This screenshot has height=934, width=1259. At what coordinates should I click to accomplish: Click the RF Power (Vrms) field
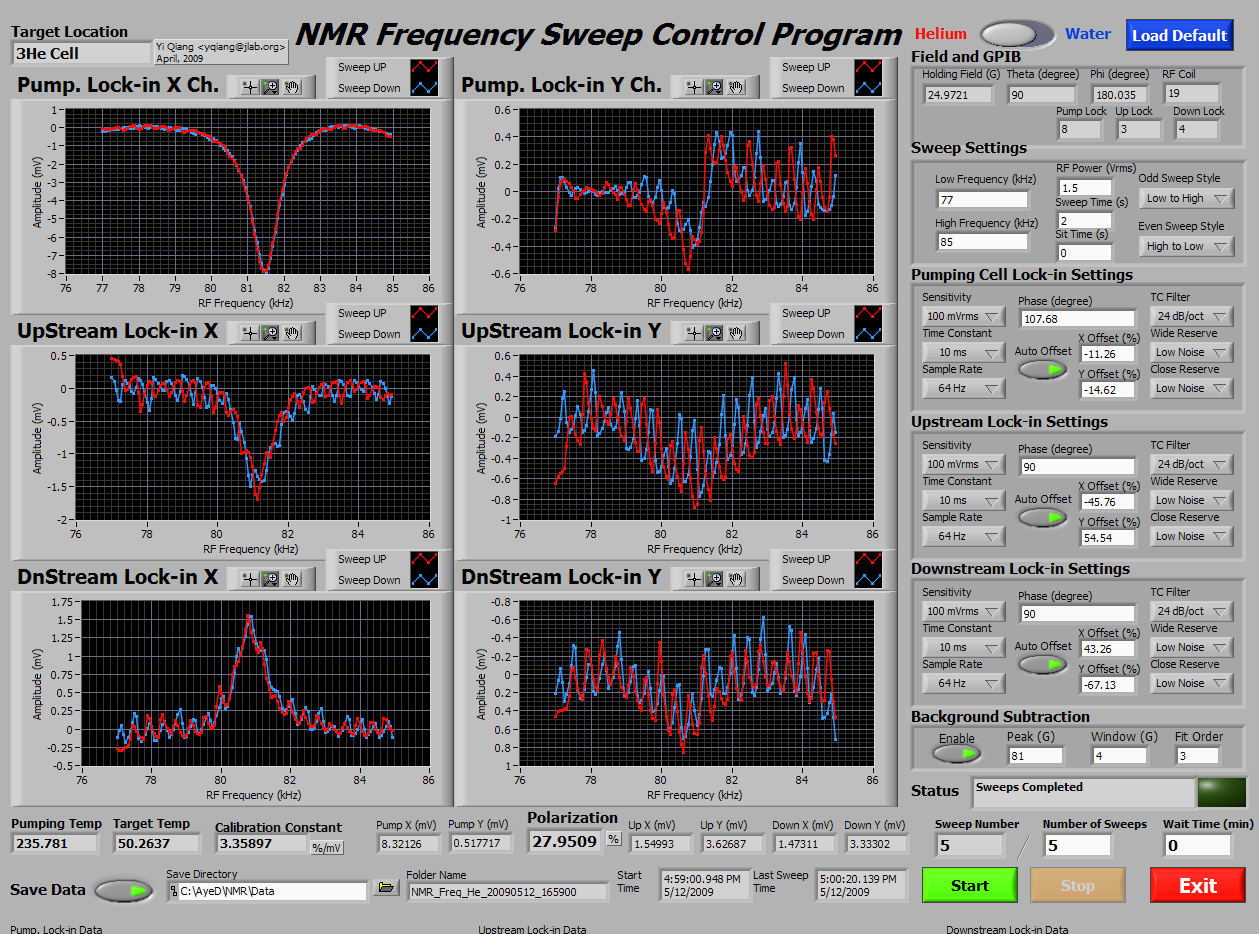tap(1084, 187)
